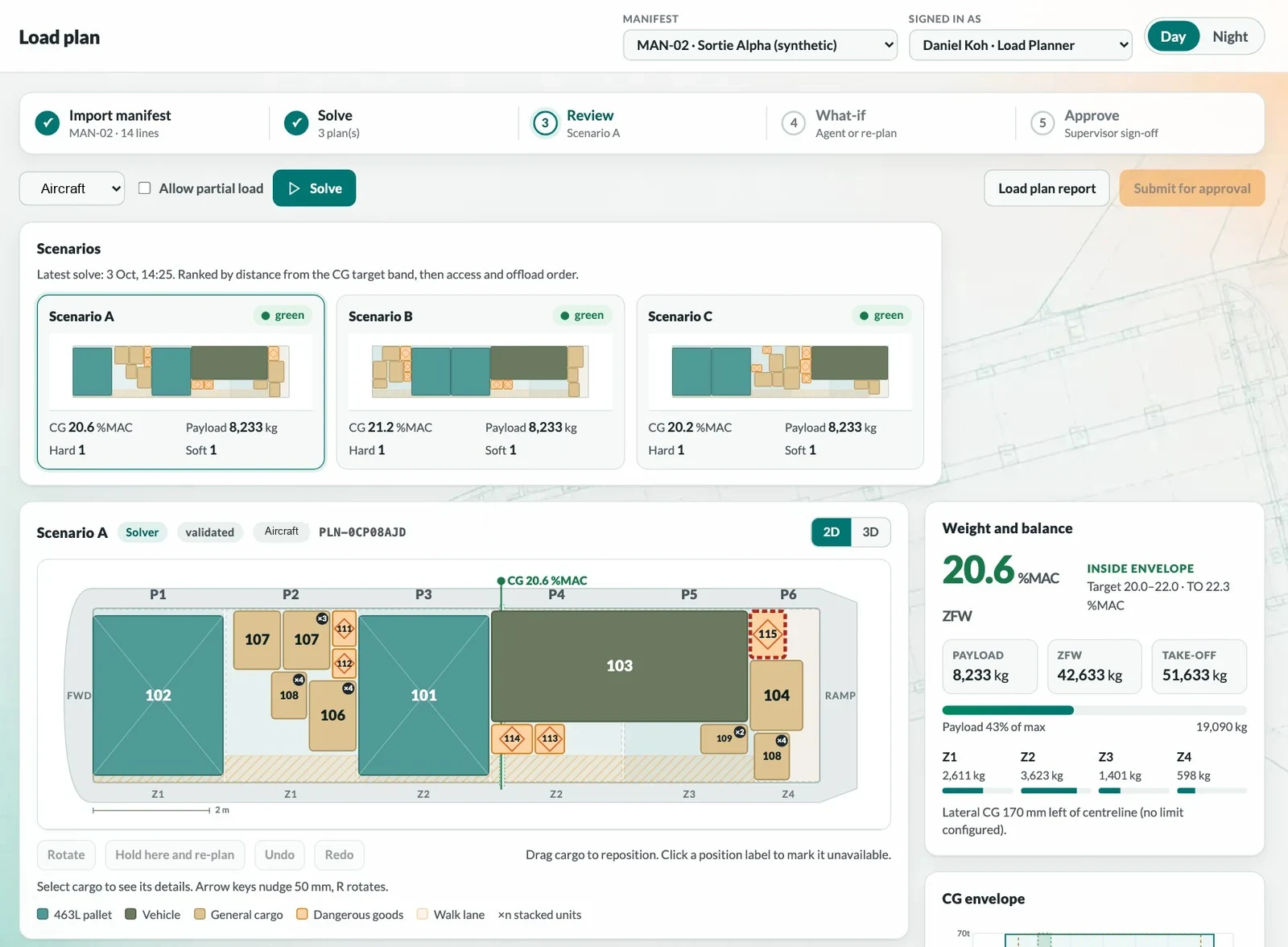This screenshot has height=947, width=1288.
Task: Select Scenario C card thumbnail
Action: [780, 371]
